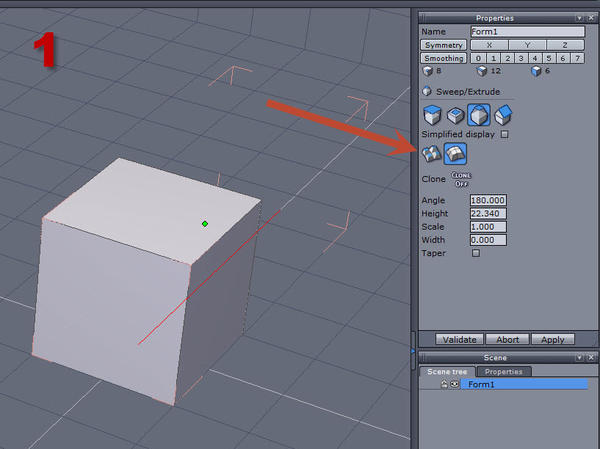Click the Angle value field 180.000

[x=488, y=200]
